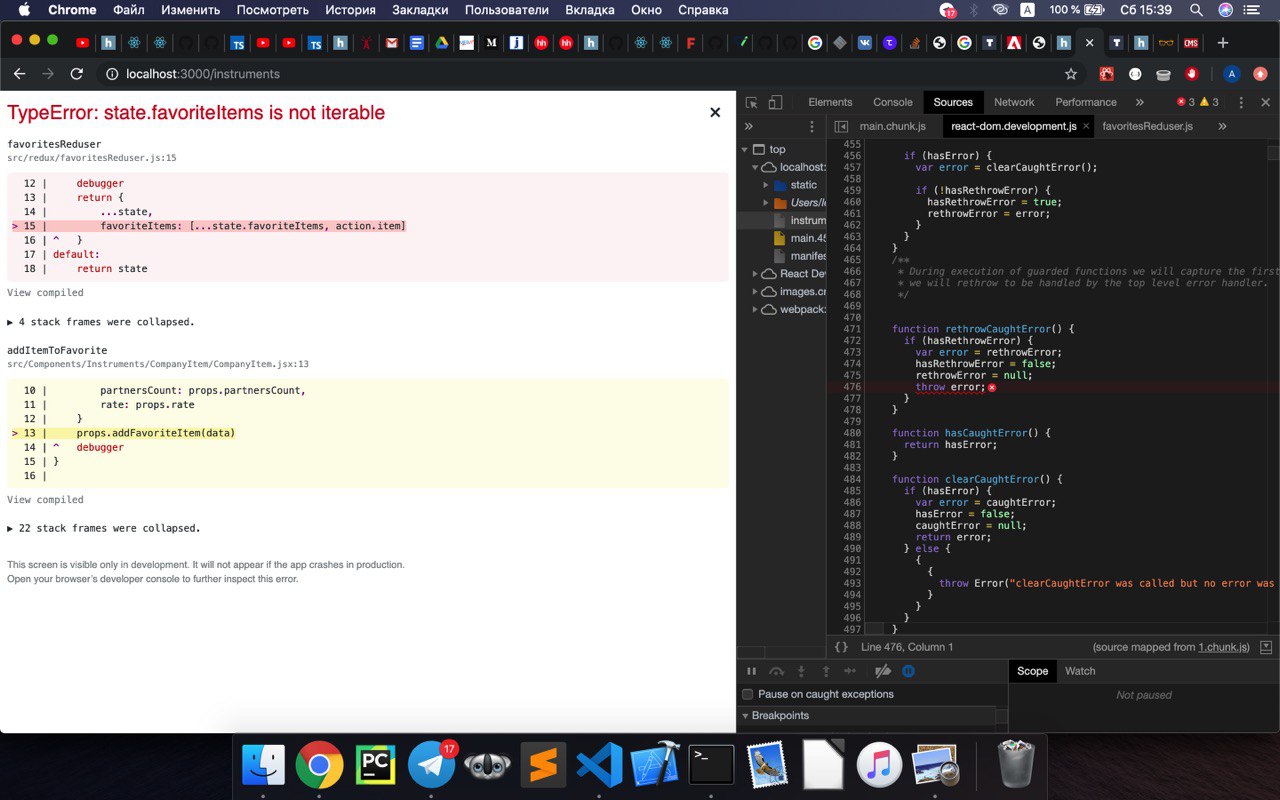Pretty print the source with the braces icon
Viewport: 1280px width, 800px height.
(842, 647)
